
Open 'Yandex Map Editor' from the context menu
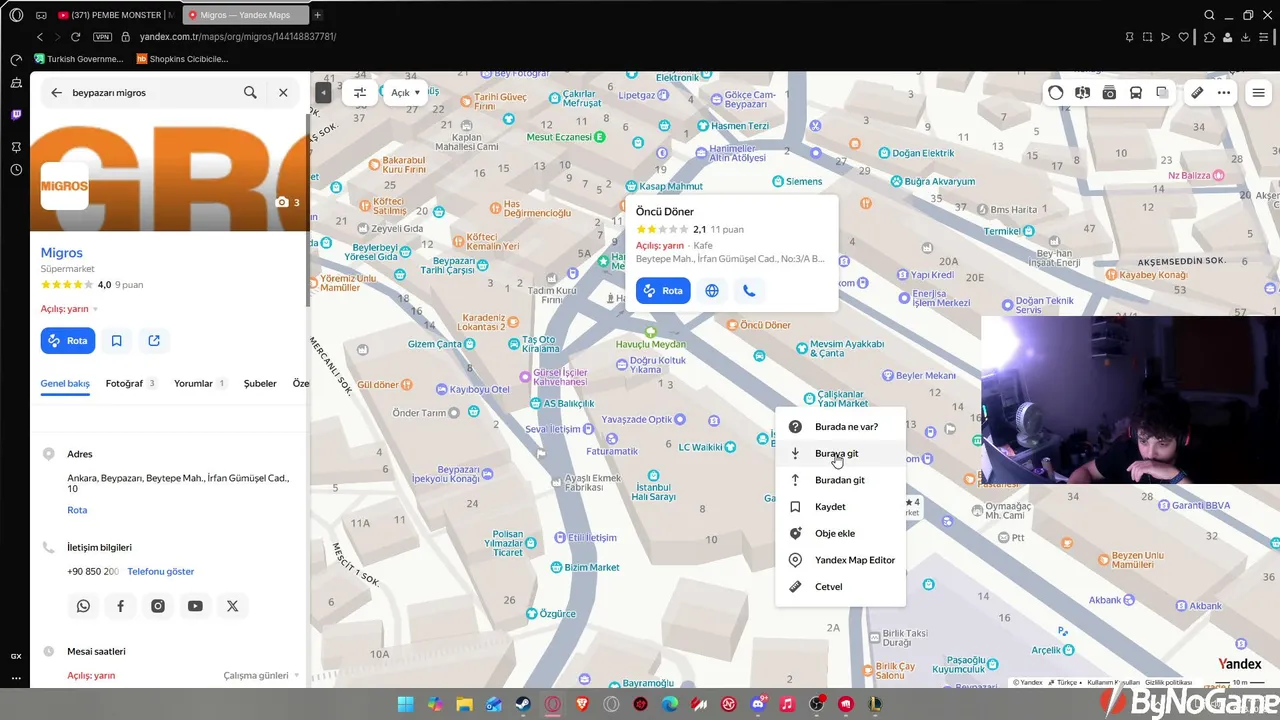pyautogui.click(x=840, y=560)
